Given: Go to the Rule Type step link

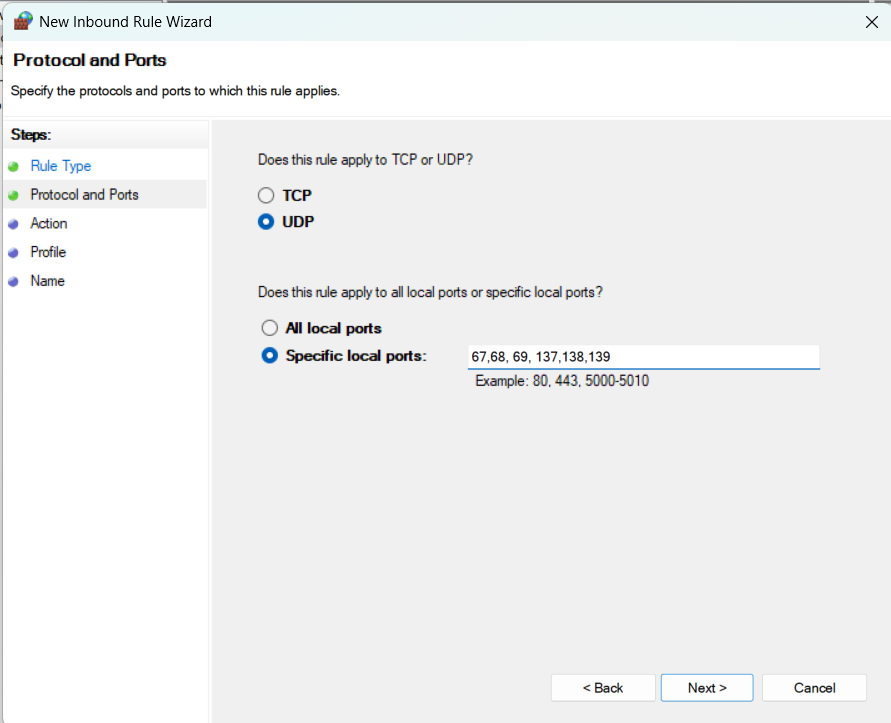Looking at the screenshot, I should (x=61, y=166).
